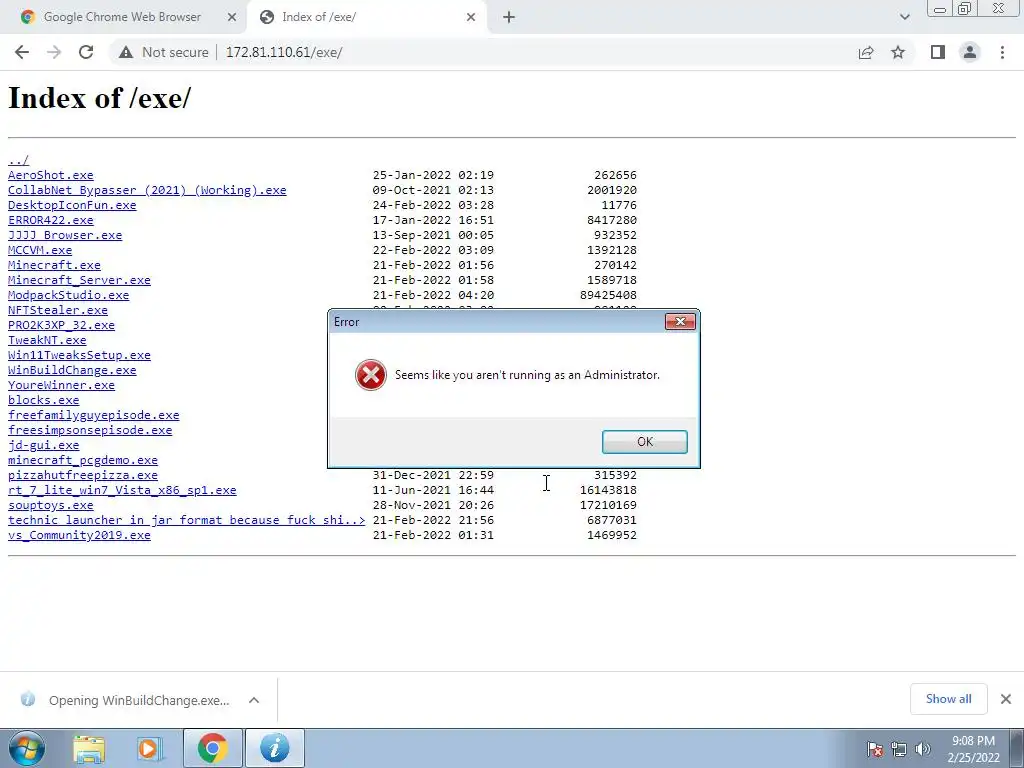The width and height of the screenshot is (1024, 768).
Task: Click Minecraft_Server.exe link
Action: click(79, 280)
